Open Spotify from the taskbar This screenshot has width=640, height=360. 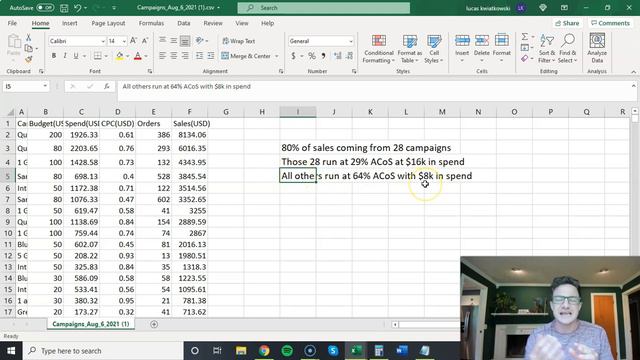coord(287,351)
